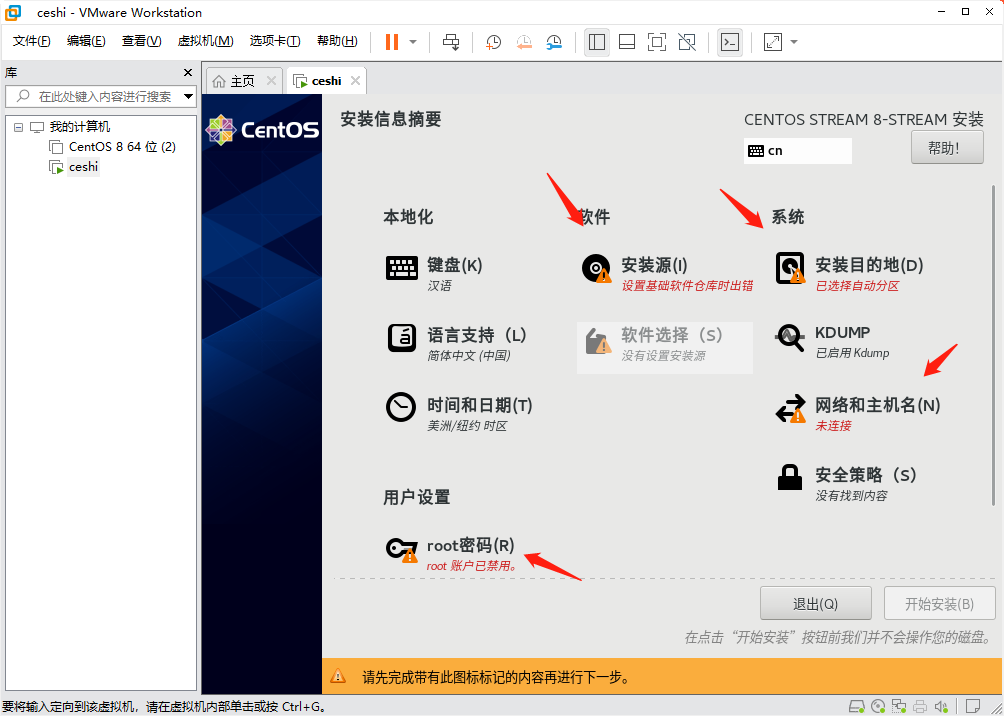Open the 帮助(H) menu
Viewport: 1004px width, 716px height.
tap(337, 41)
